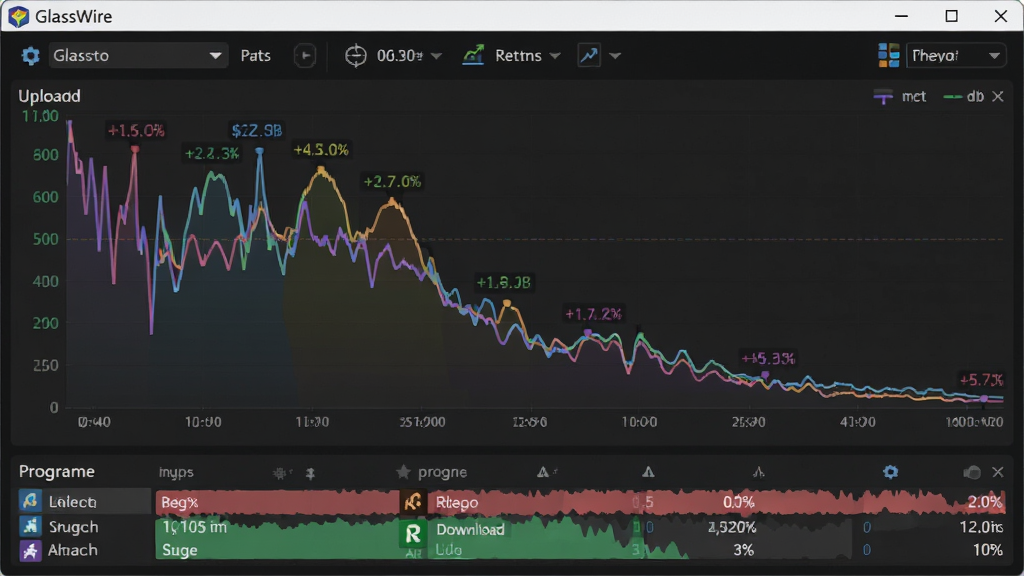Screen dimensions: 1024x576
Task: Select the Pats tab
Action: [255, 56]
